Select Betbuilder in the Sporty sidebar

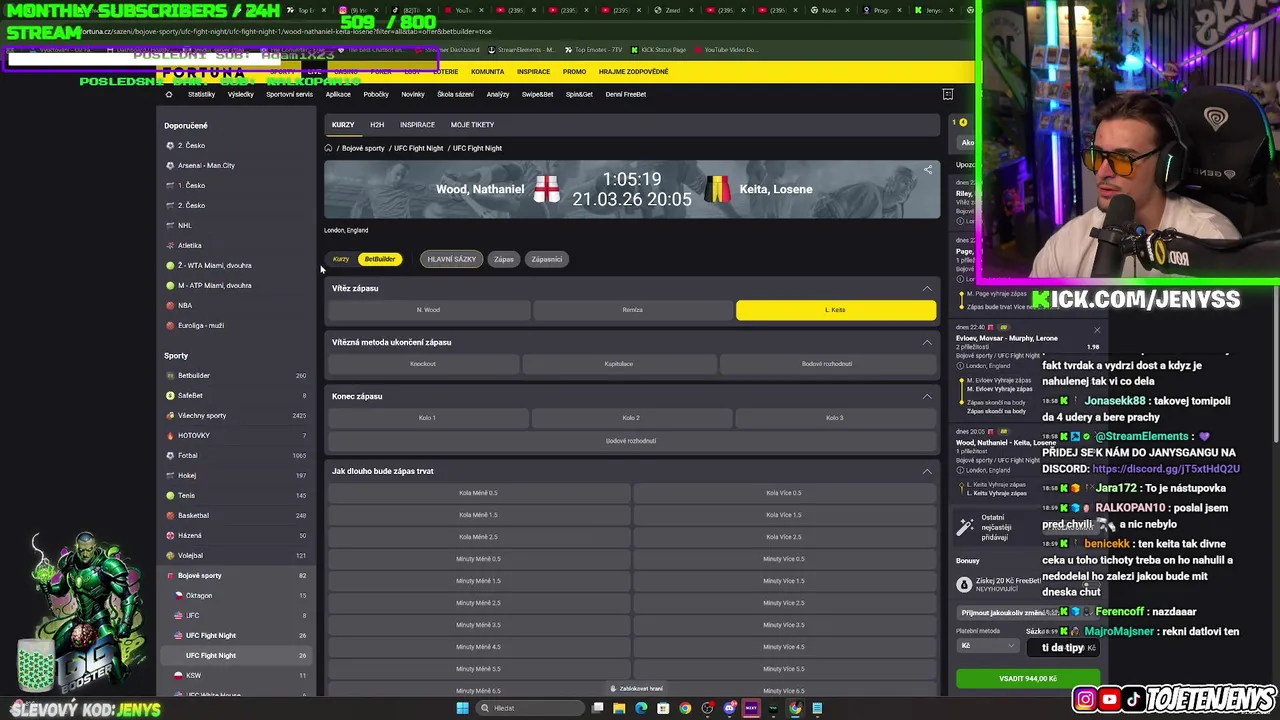pyautogui.click(x=237, y=375)
